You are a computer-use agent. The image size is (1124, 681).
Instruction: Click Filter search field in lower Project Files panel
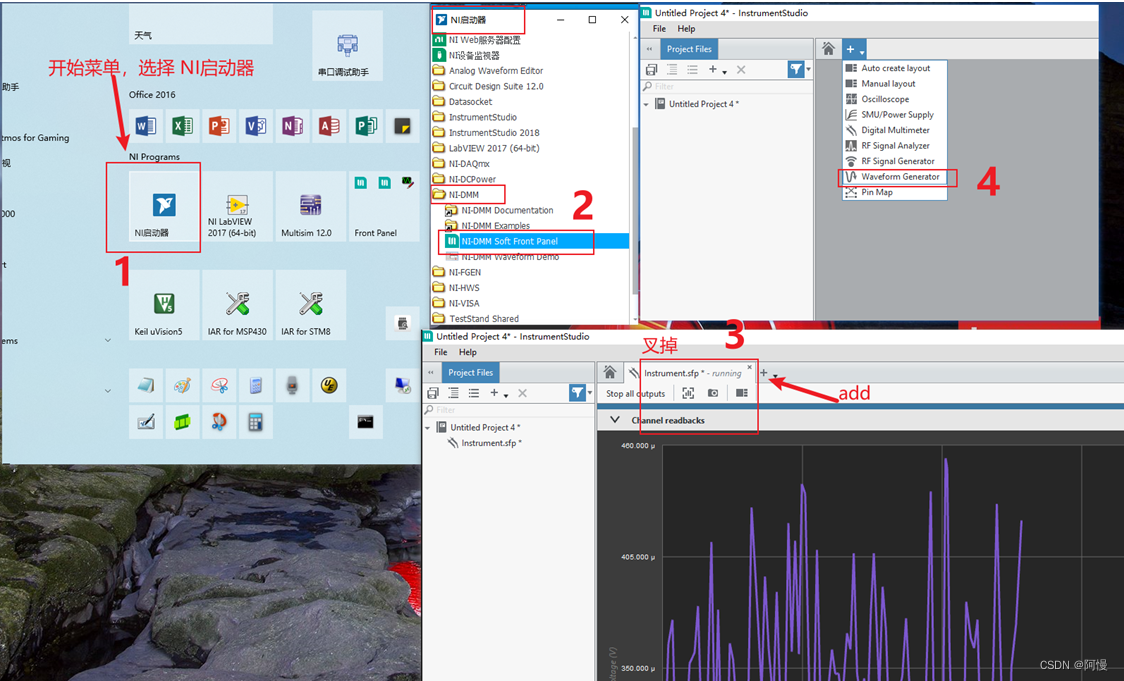click(x=508, y=409)
